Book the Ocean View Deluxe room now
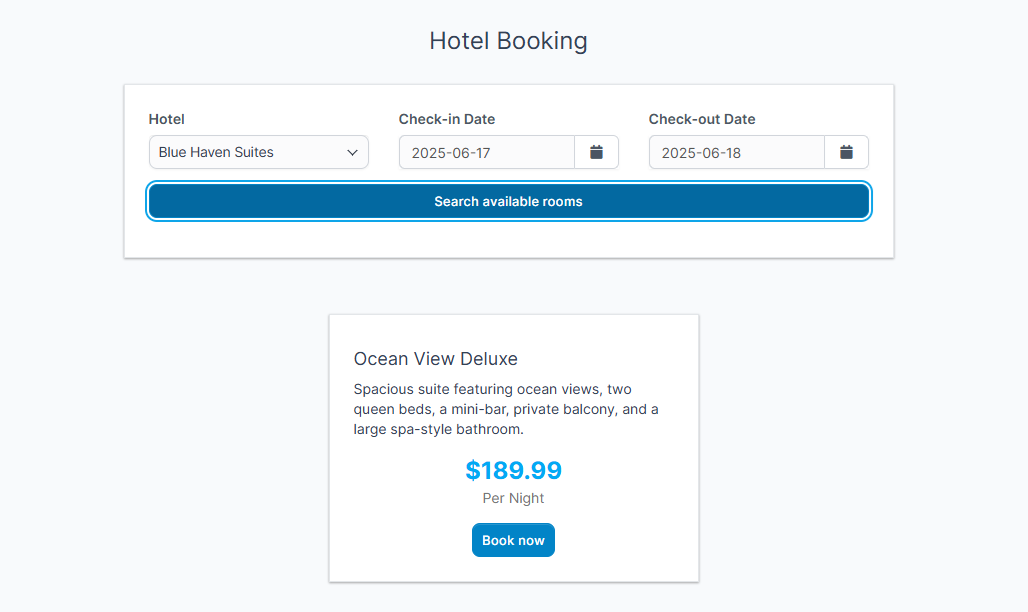This screenshot has width=1028, height=612. click(513, 540)
